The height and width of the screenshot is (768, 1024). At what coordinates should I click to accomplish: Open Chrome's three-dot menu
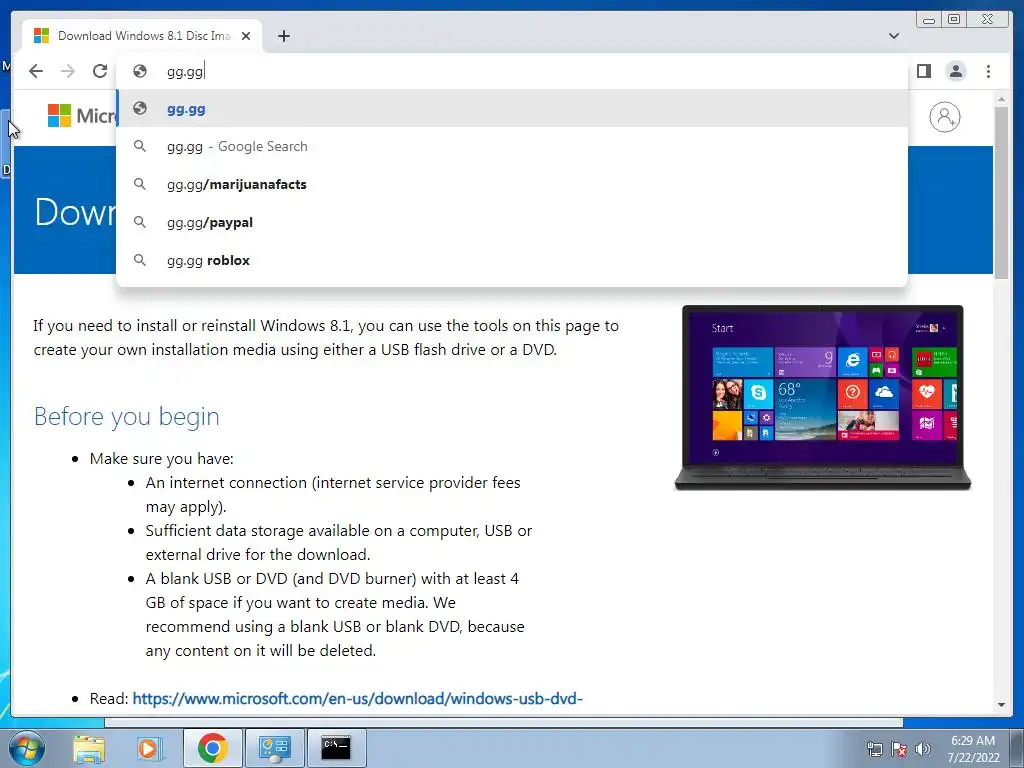(988, 71)
